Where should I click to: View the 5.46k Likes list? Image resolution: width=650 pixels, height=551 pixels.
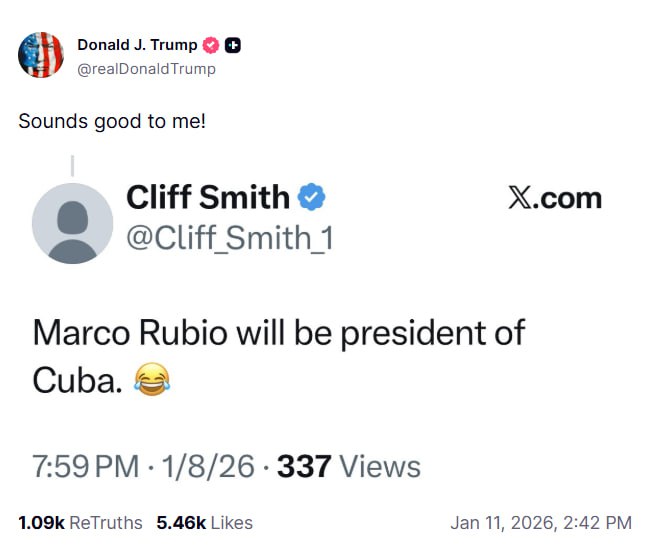(204, 522)
